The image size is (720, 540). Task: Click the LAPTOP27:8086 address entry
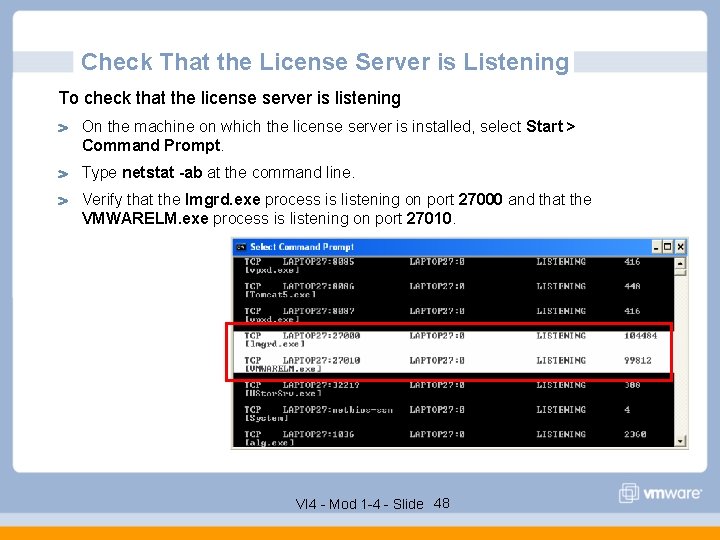point(318,286)
